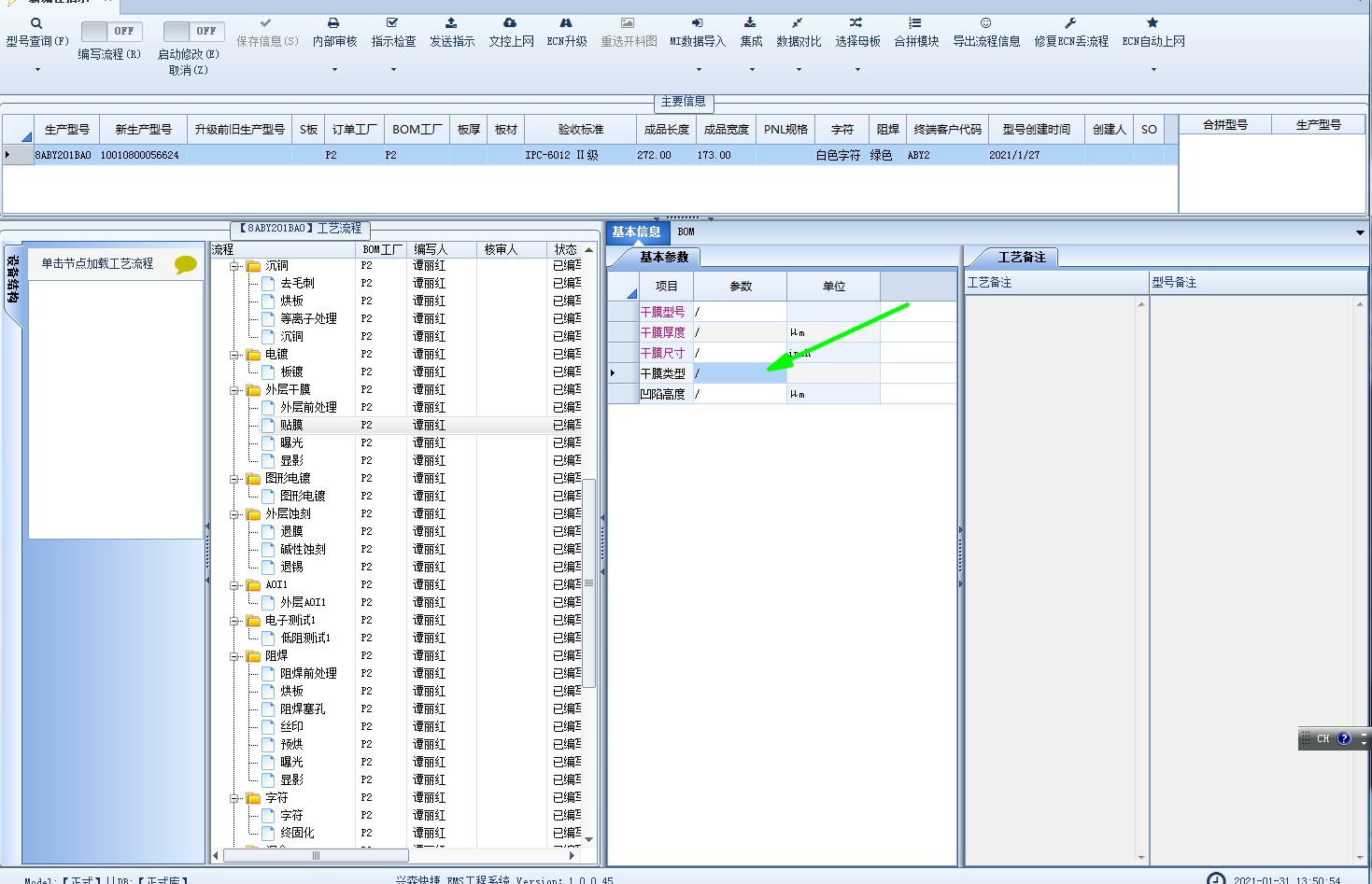
Task: Collapse the 字符 folder node
Action: [235, 798]
